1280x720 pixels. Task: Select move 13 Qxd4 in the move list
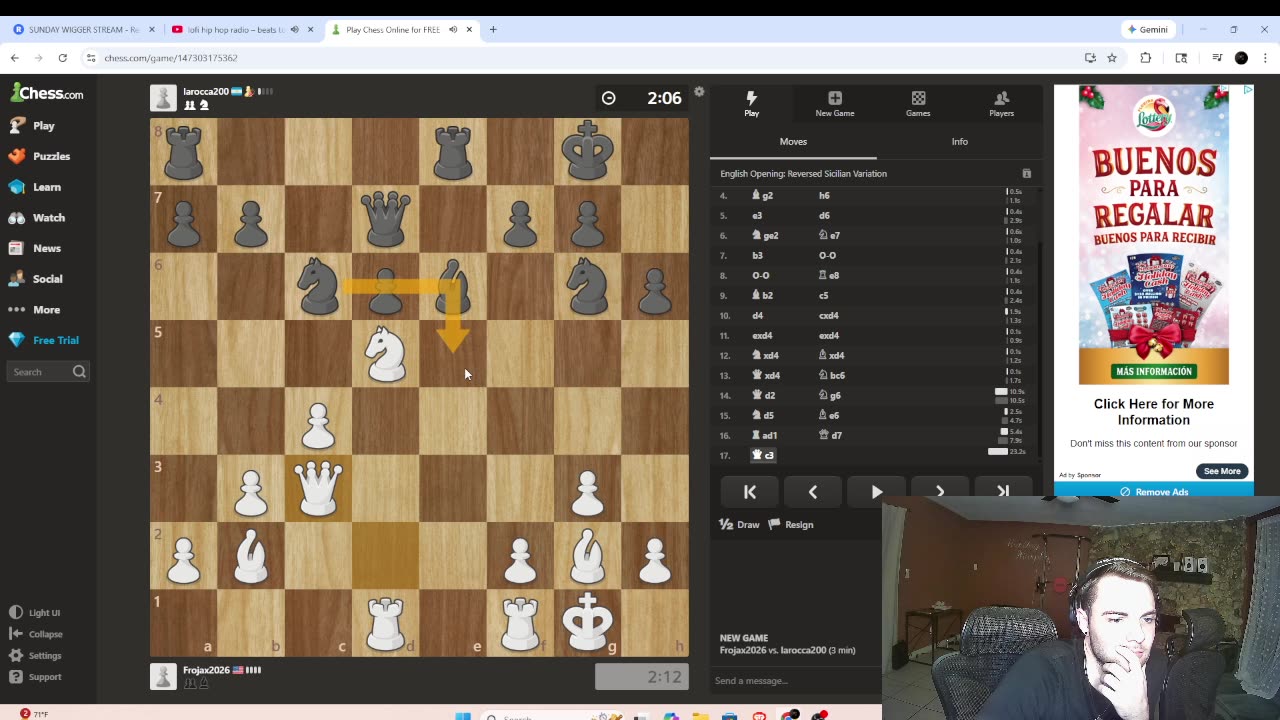click(x=767, y=375)
